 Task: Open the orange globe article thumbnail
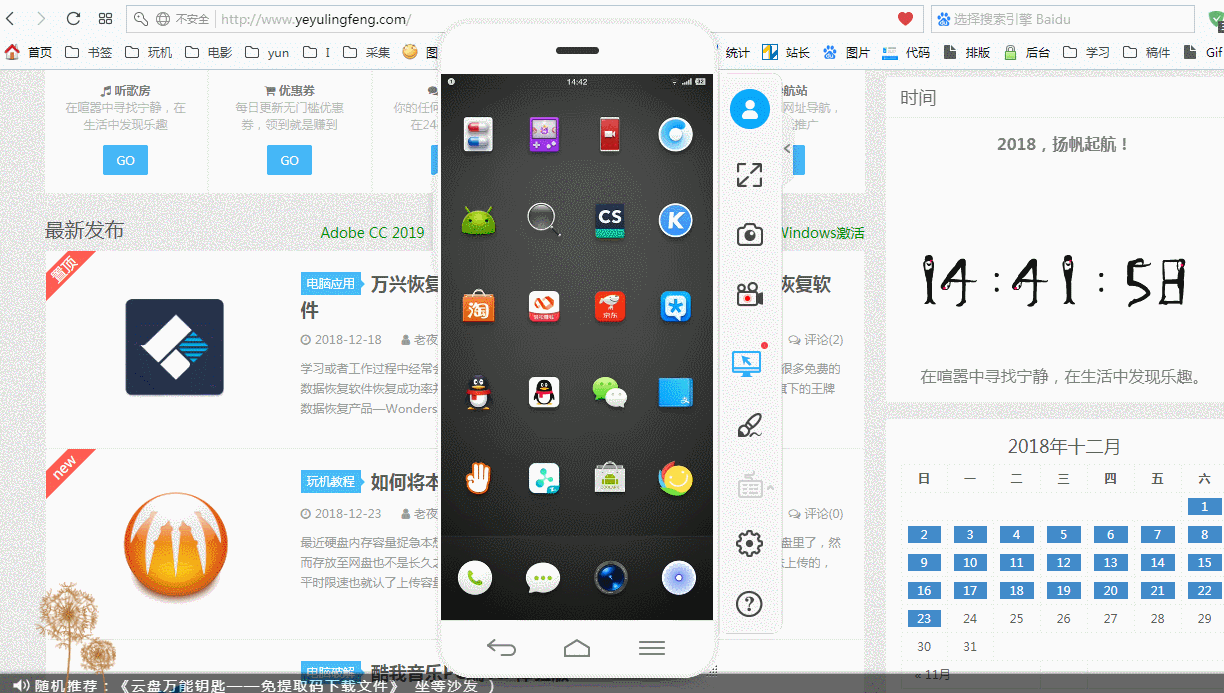pos(174,545)
